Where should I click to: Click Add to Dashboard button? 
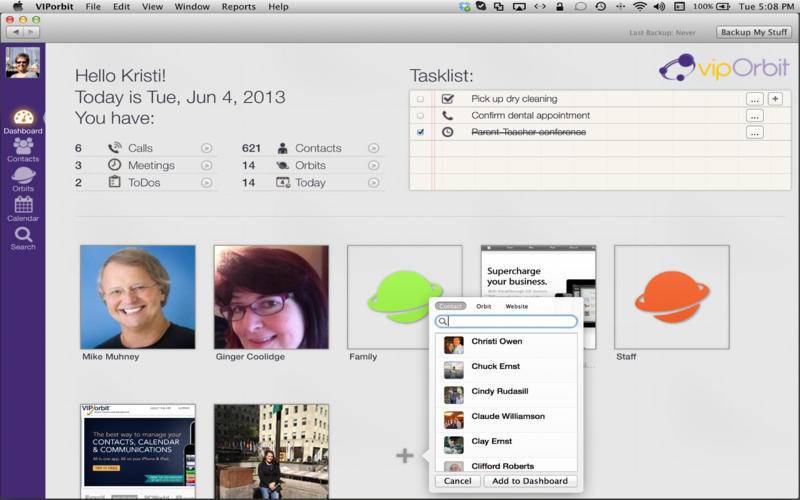530,481
